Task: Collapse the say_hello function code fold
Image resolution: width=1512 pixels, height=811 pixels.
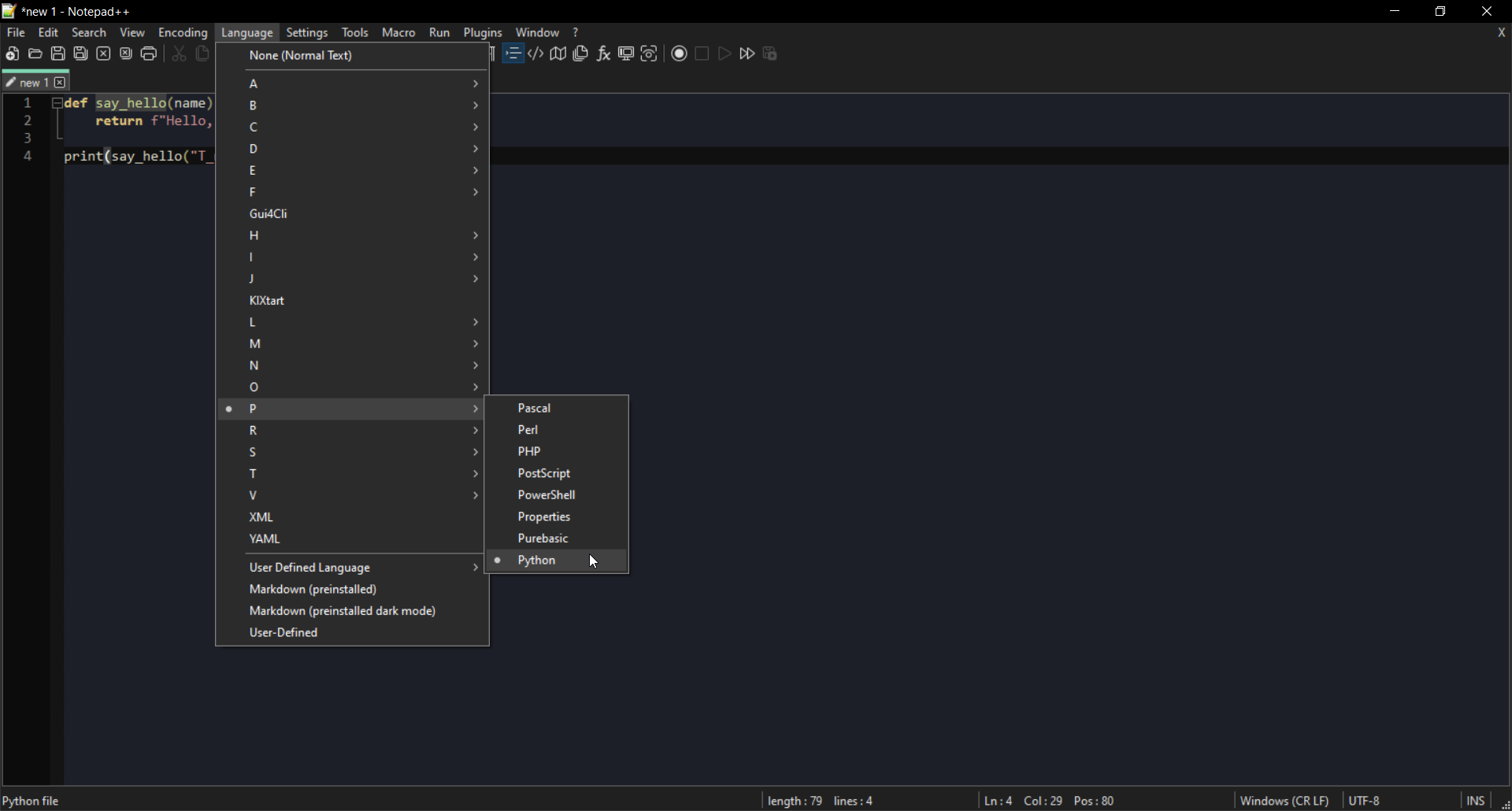Action: tap(57, 102)
